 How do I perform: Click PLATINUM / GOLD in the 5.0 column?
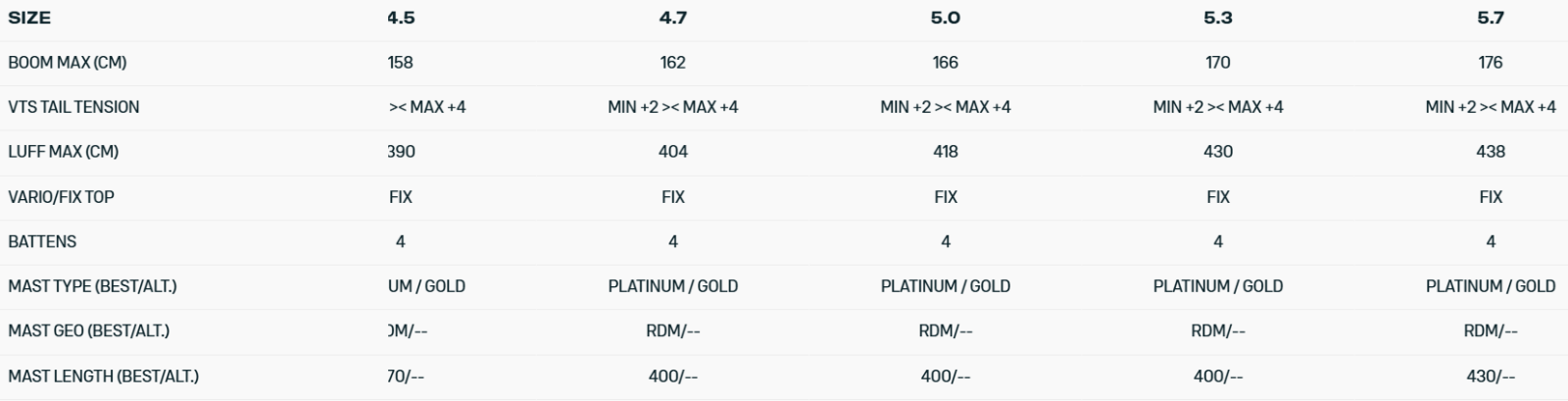tap(945, 286)
